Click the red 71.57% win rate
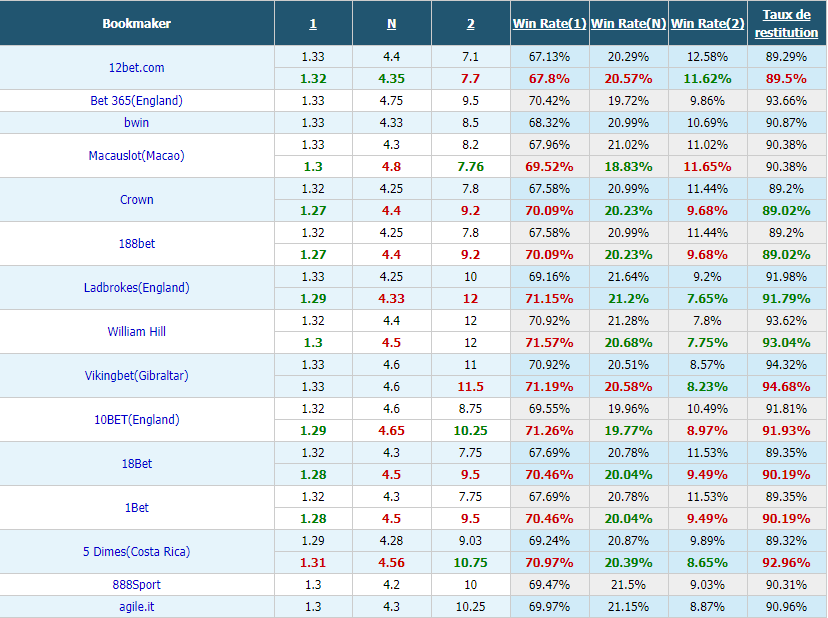Image resolution: width=828 pixels, height=618 pixels. point(550,343)
